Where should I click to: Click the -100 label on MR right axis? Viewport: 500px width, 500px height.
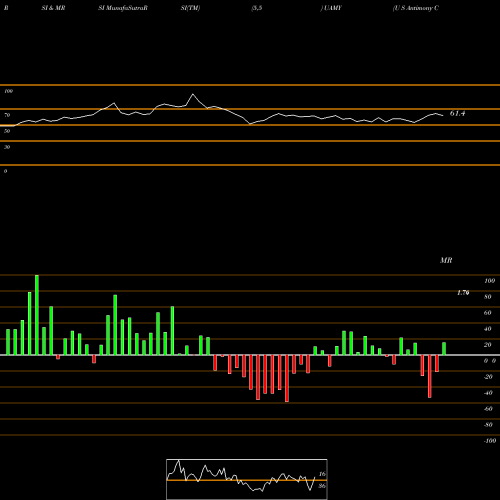(x=489, y=441)
